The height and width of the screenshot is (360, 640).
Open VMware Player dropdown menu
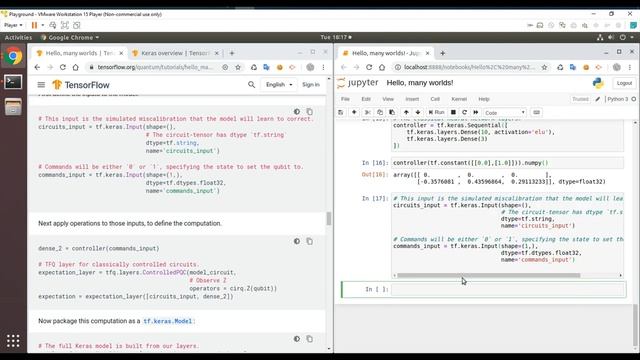[x=13, y=25]
